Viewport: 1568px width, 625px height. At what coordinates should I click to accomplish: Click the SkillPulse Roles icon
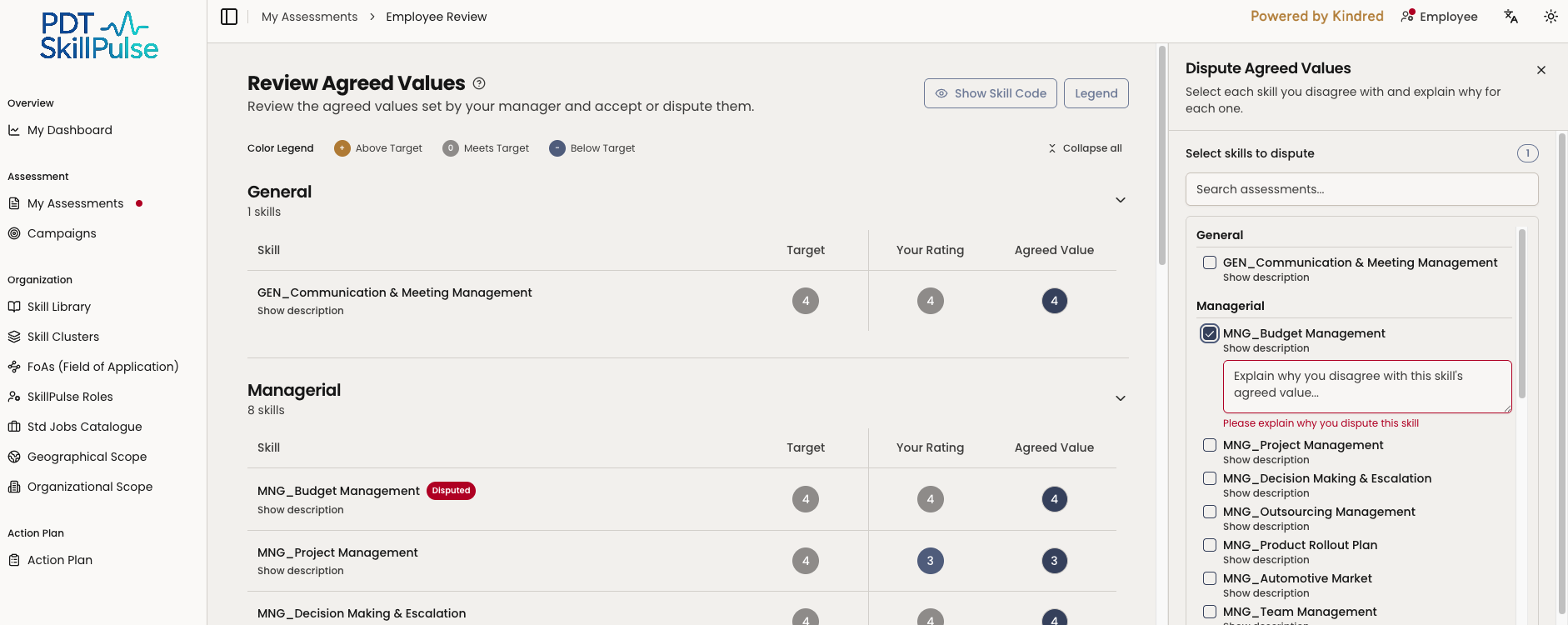[x=14, y=397]
